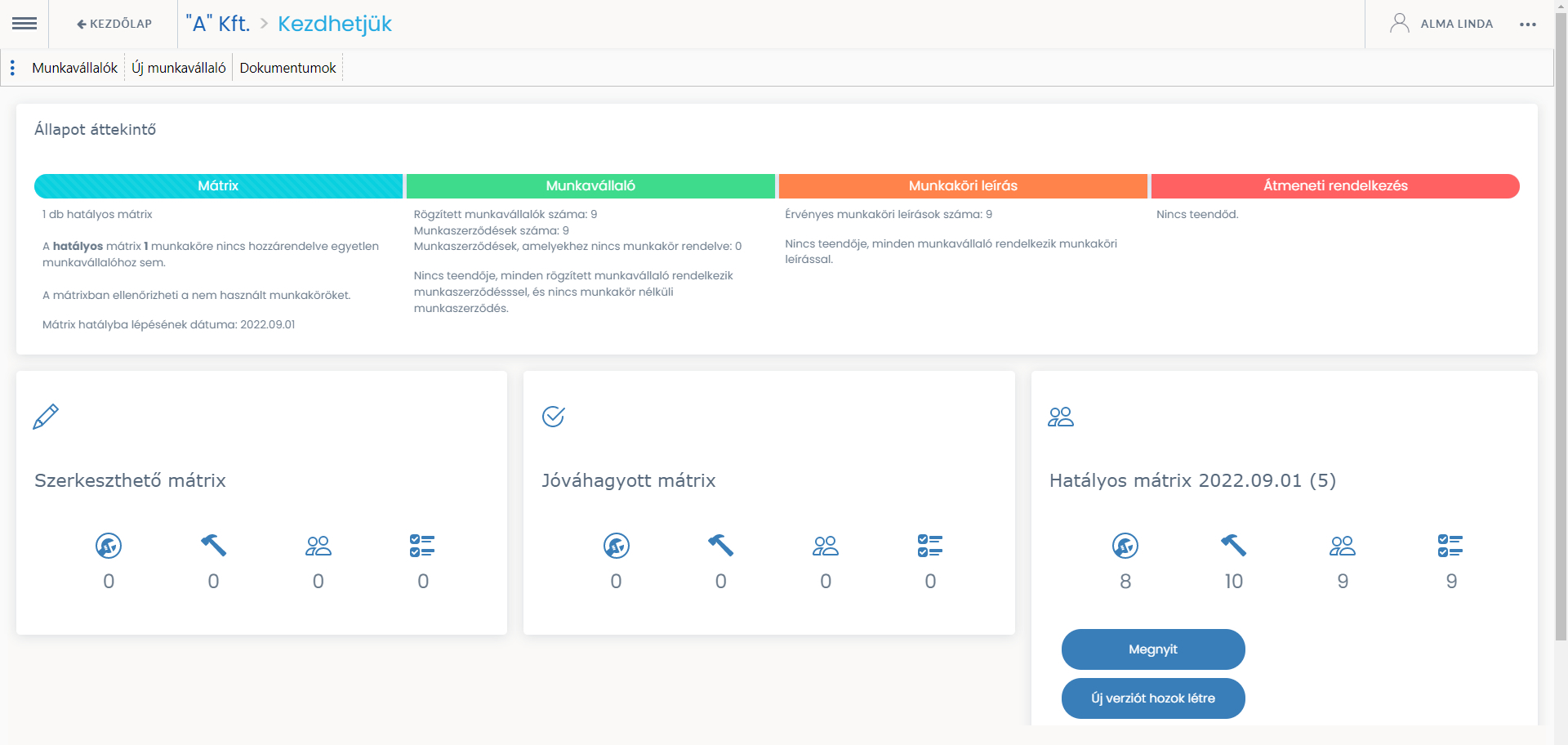Expand the vertical dots submenu handle

coord(12,68)
